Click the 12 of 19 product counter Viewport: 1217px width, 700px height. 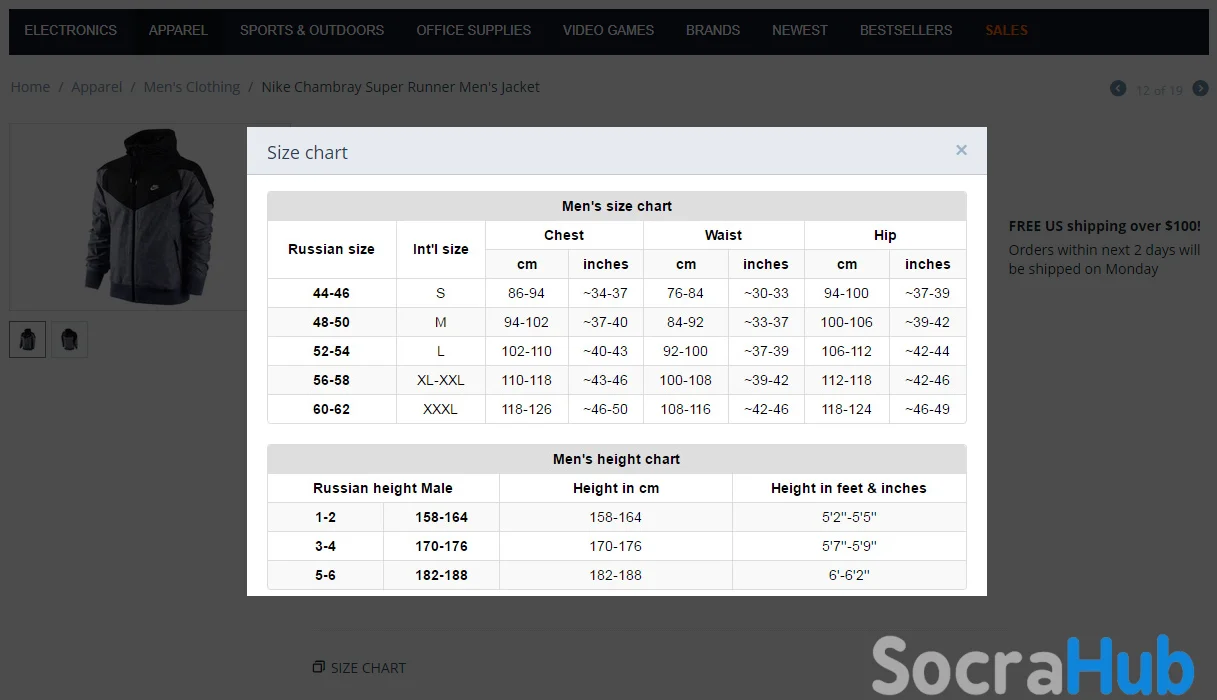point(1159,90)
